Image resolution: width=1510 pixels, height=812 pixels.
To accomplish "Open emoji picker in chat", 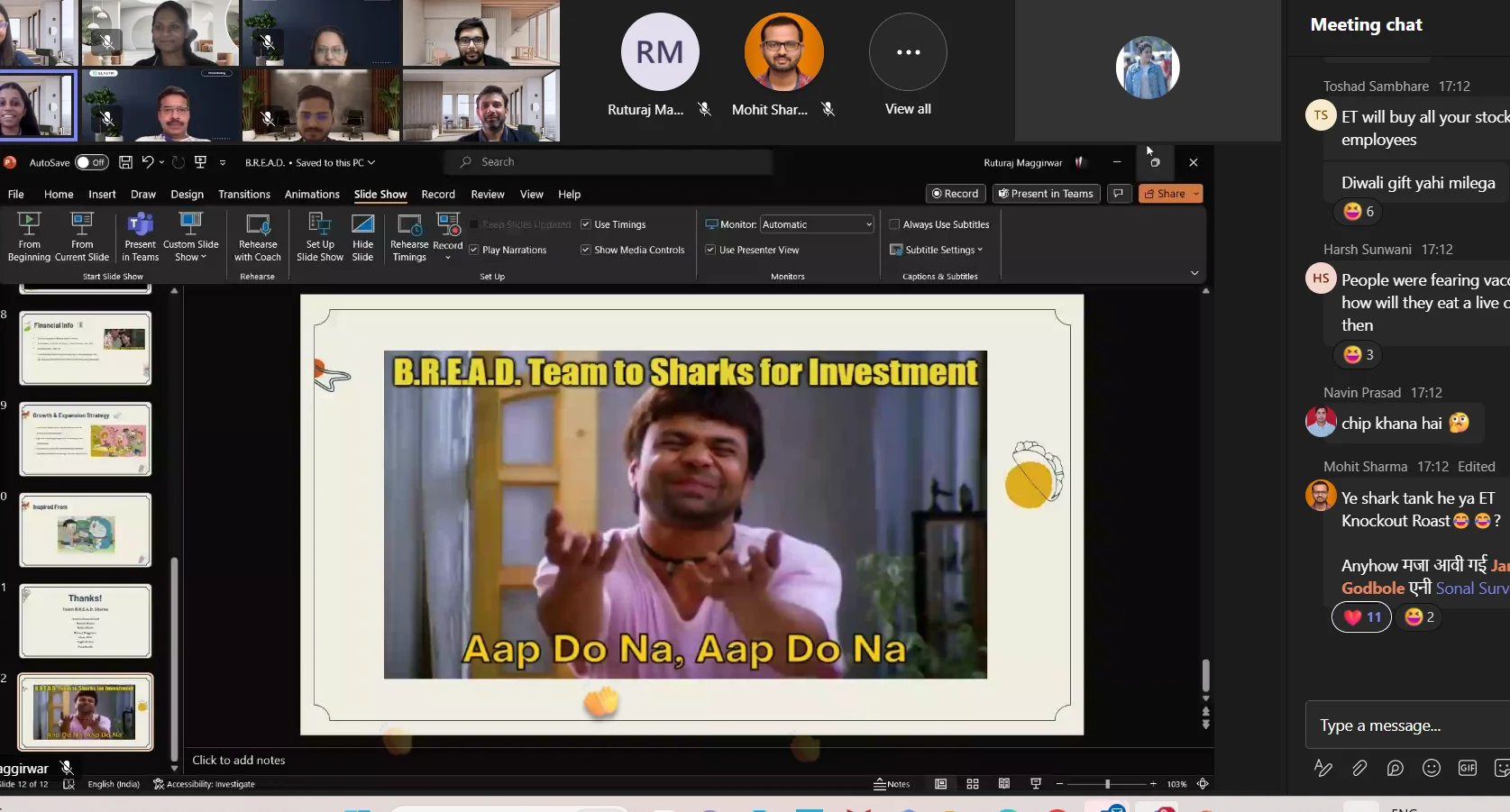I will [x=1432, y=768].
